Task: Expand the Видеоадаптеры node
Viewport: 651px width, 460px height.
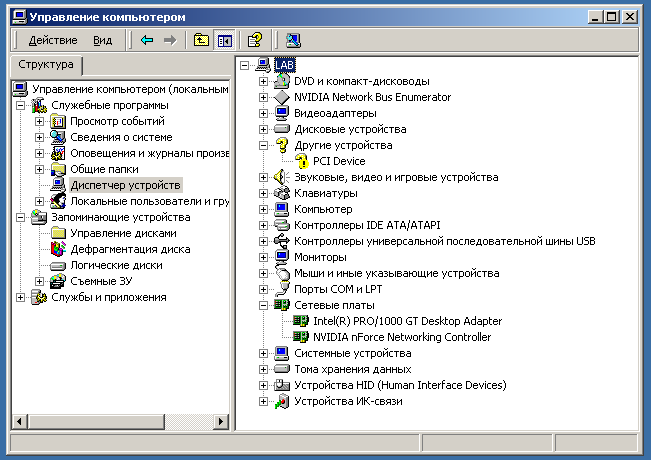Action: click(x=264, y=113)
